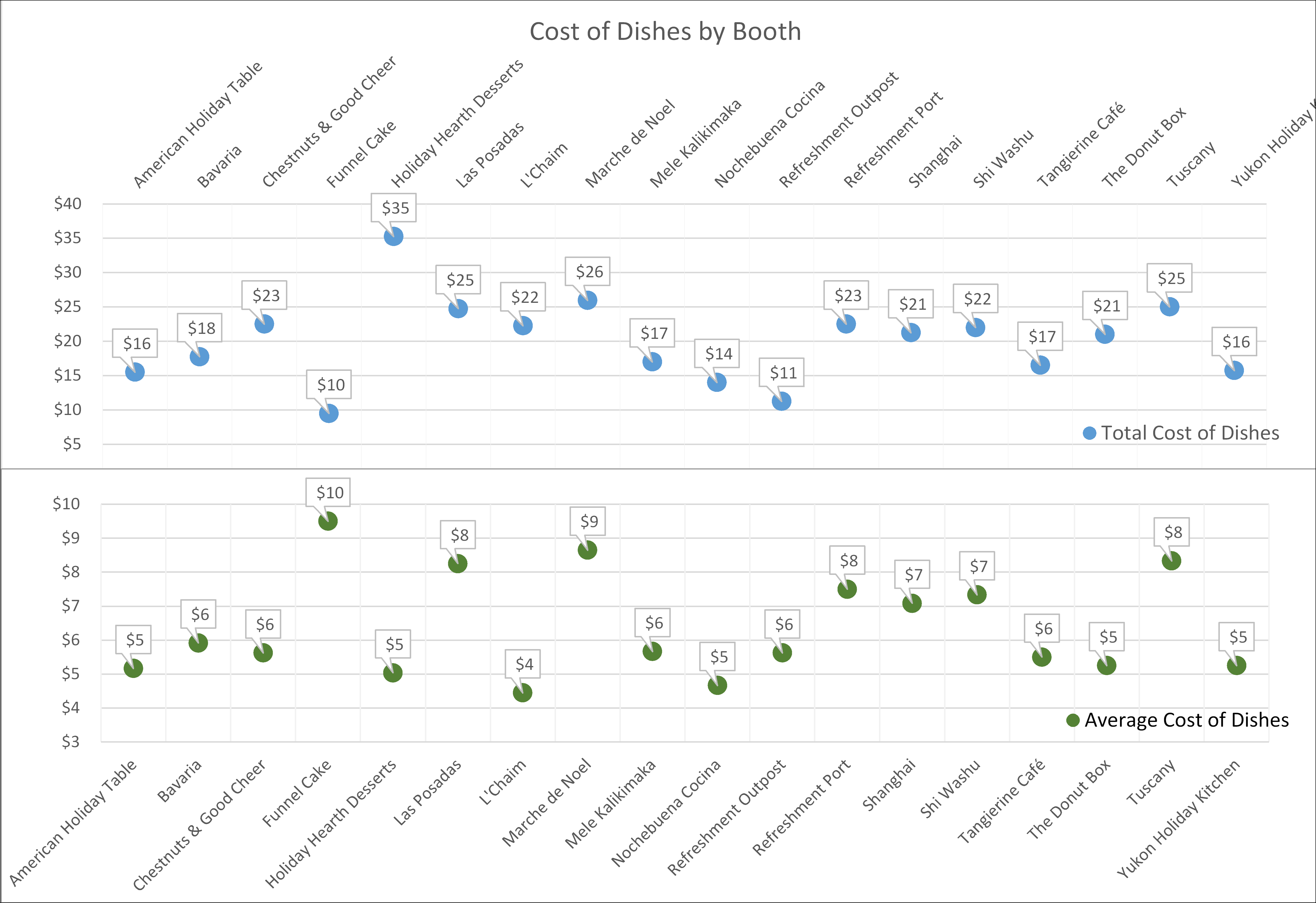Click the green Tuscany data point marker
The height and width of the screenshot is (903, 1316).
point(1171,561)
